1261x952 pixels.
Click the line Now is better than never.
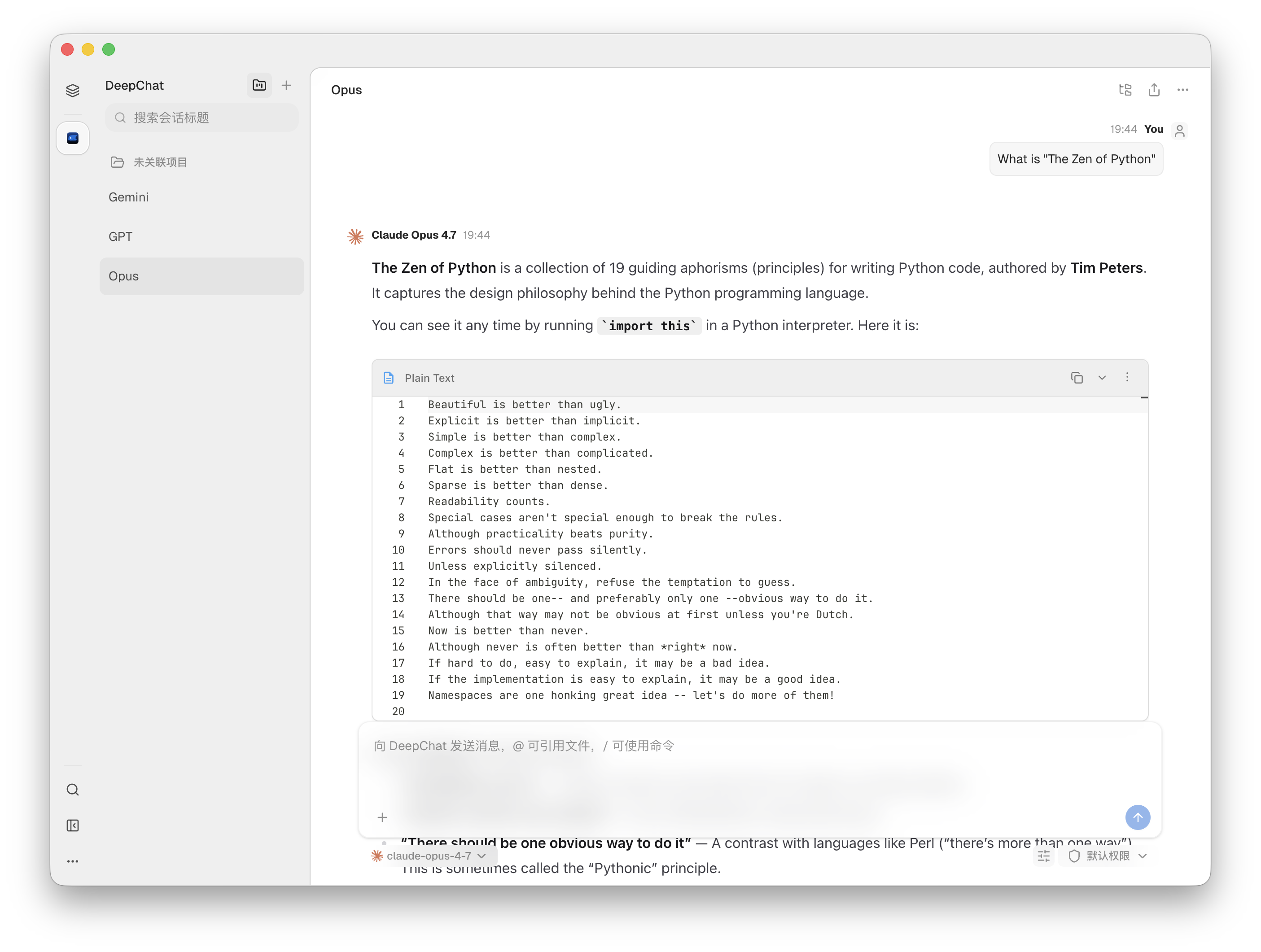click(508, 631)
